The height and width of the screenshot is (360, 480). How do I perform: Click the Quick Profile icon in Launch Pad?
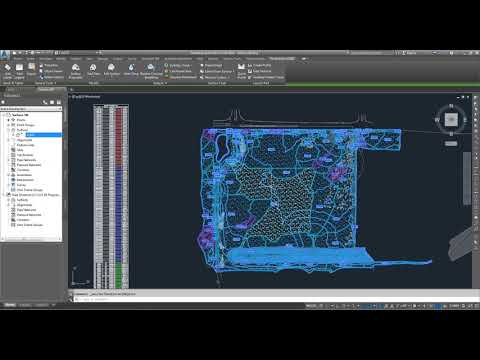pos(241,67)
